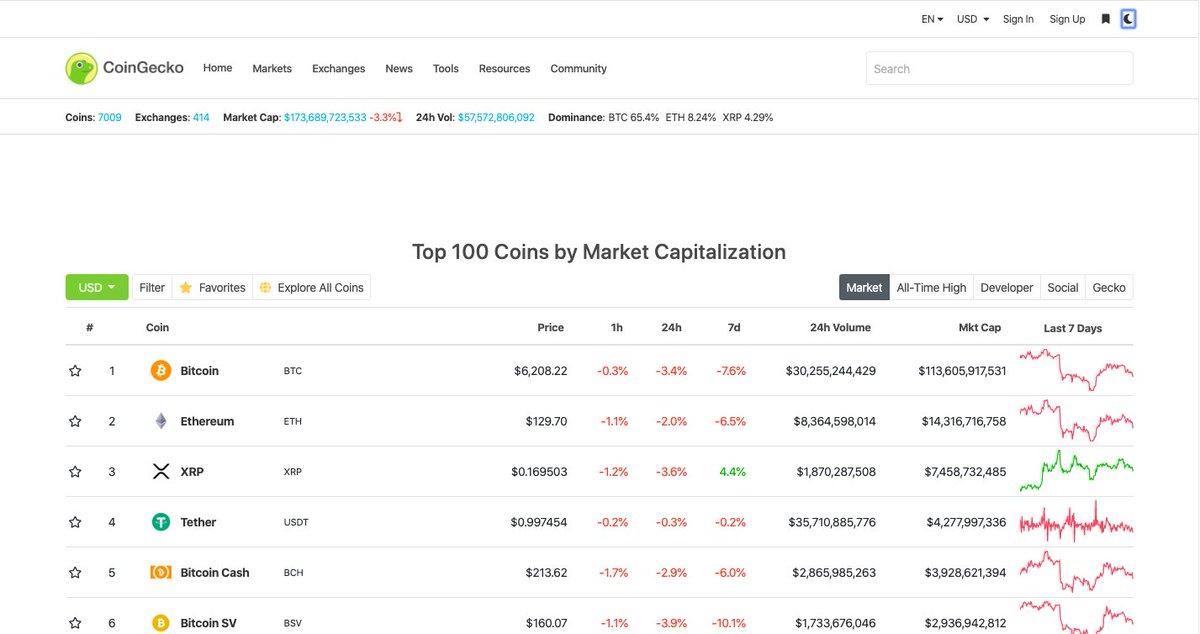Open the Tools menu
The height and width of the screenshot is (634, 1200).
tap(446, 69)
